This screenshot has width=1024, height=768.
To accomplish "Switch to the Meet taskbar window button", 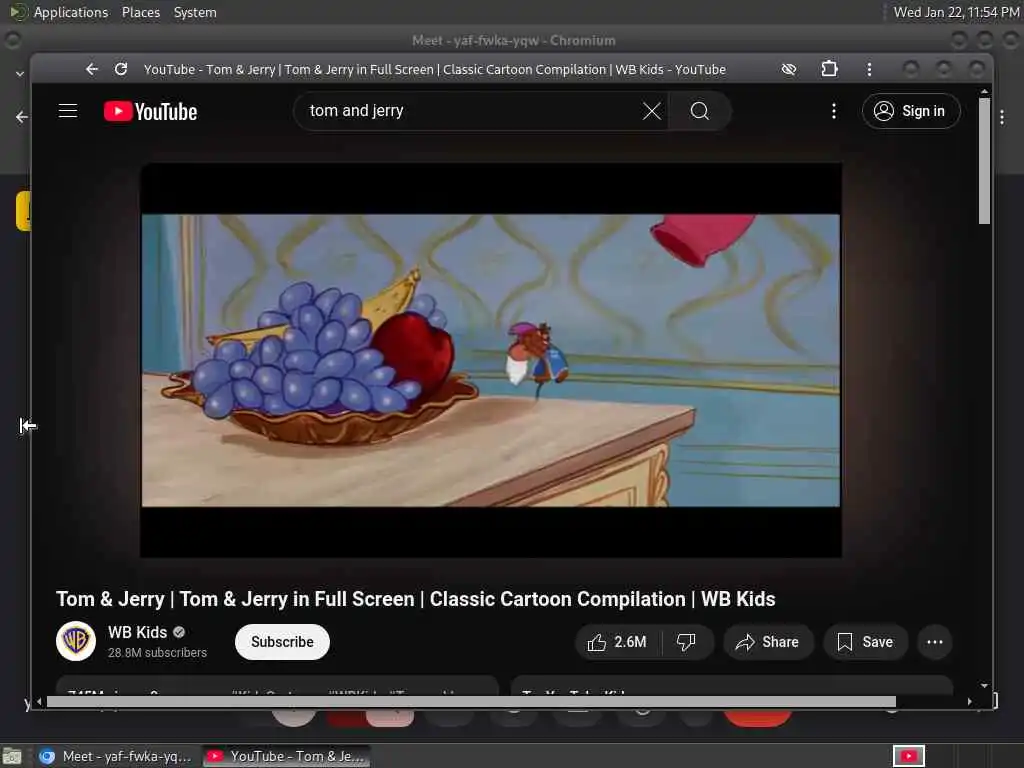I will [116, 756].
